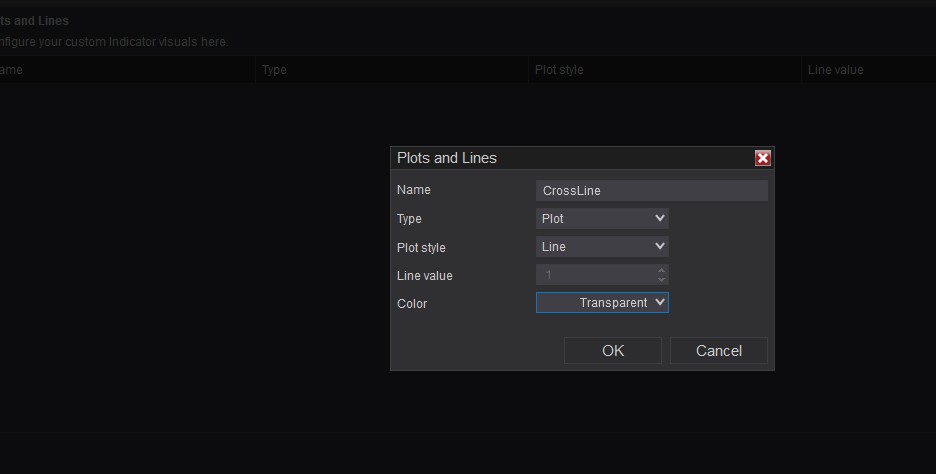The height and width of the screenshot is (474, 936).
Task: Confirm the dialog with OK
Action: click(x=613, y=350)
